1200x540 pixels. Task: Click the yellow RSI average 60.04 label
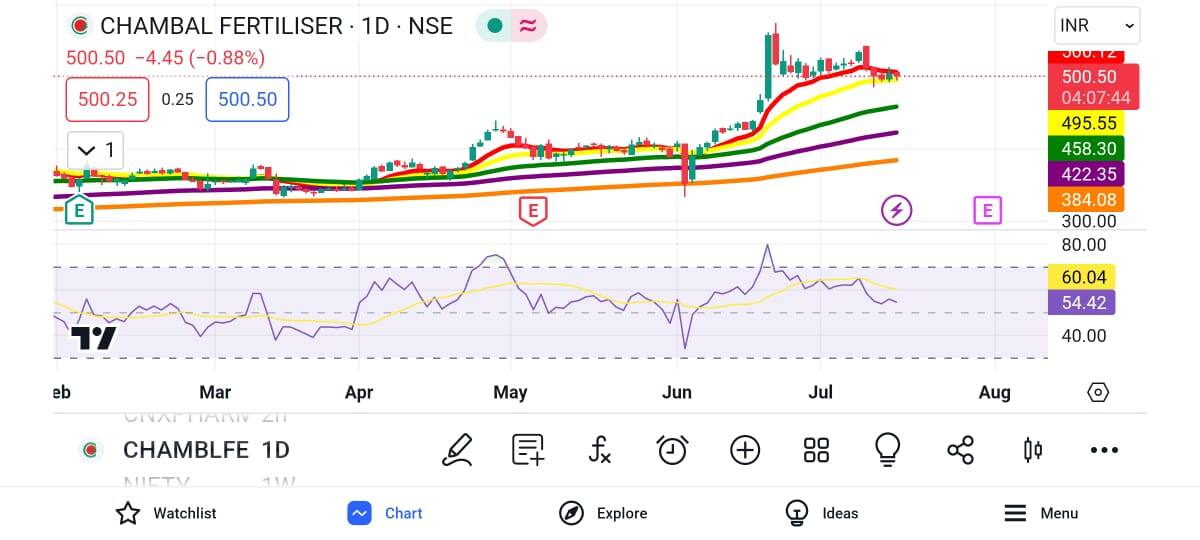tap(1081, 277)
